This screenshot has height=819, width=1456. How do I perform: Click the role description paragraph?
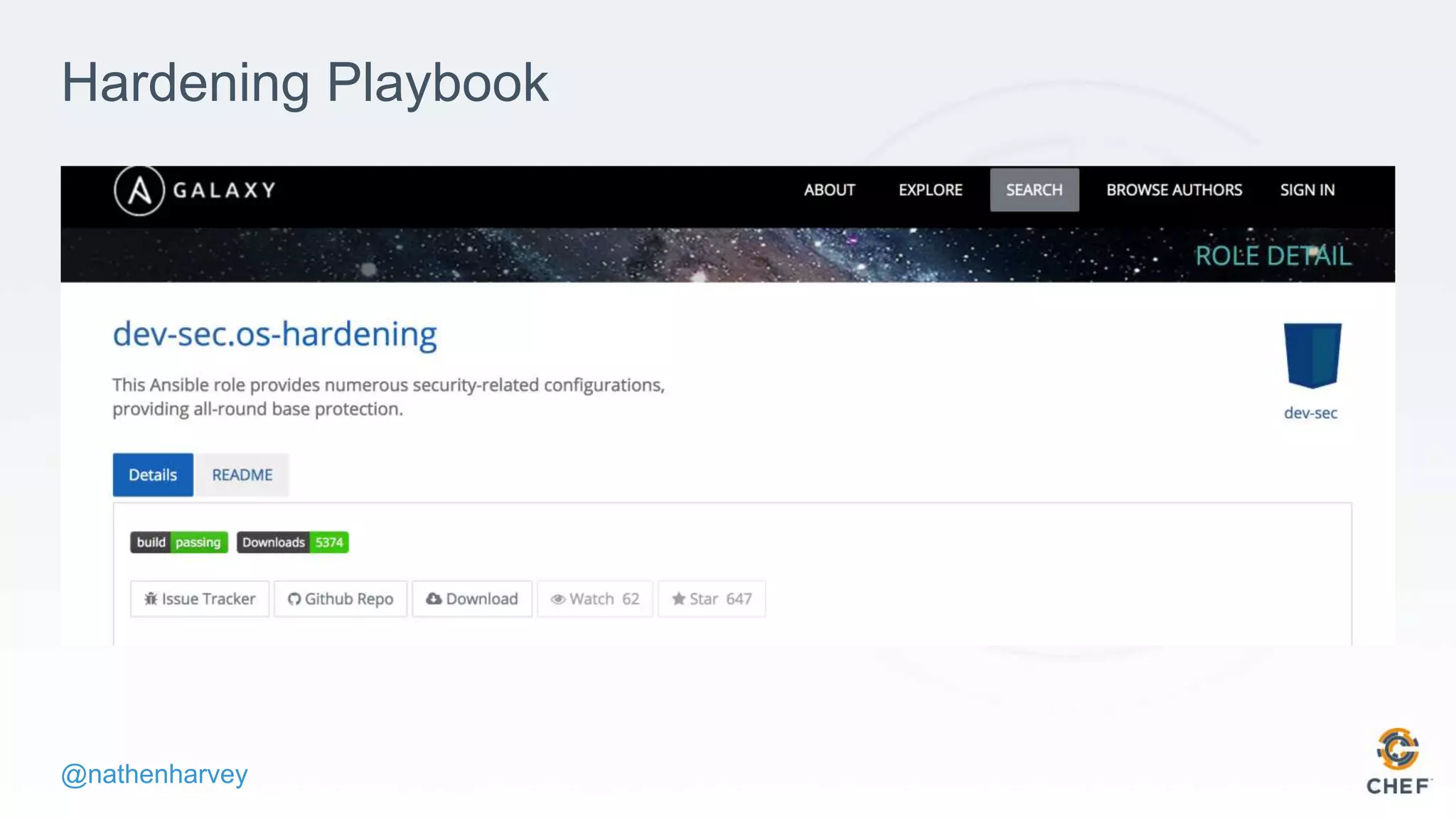tap(388, 397)
